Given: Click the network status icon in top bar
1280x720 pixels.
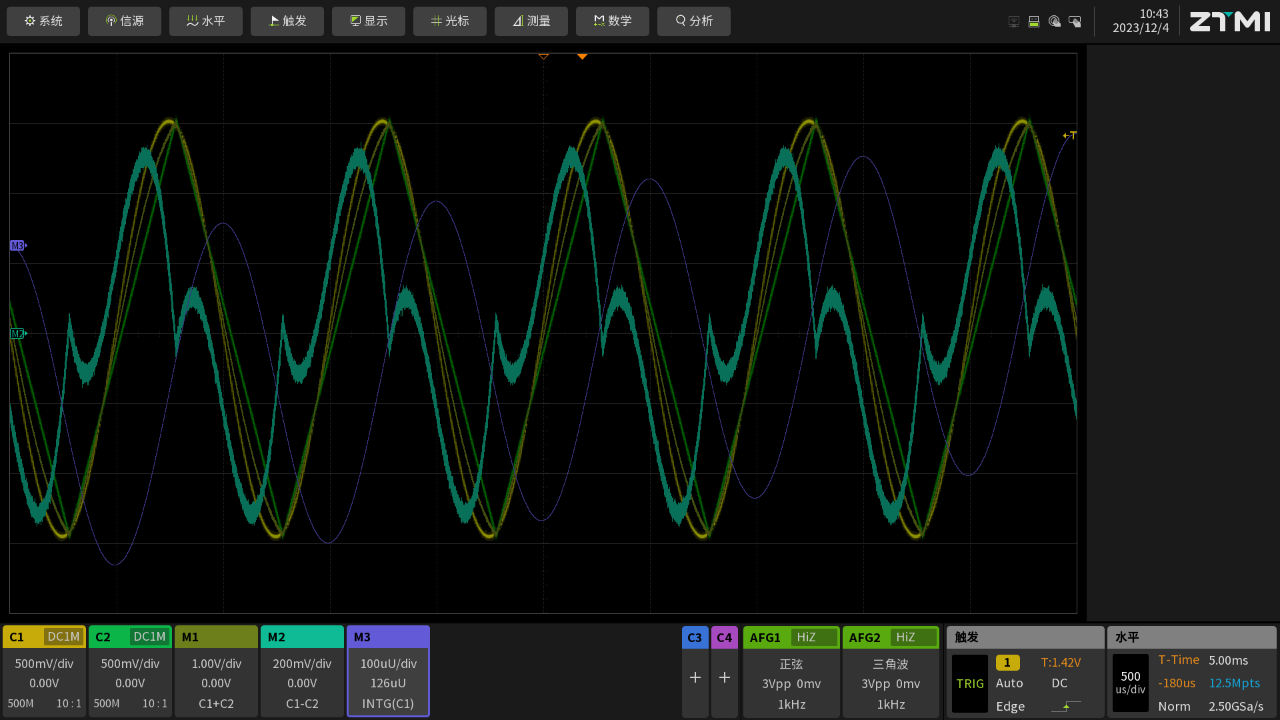Looking at the screenshot, I should [x=1014, y=21].
